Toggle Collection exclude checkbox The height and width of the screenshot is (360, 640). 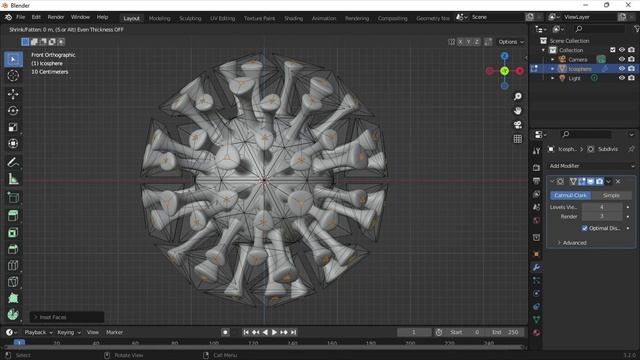(x=613, y=50)
